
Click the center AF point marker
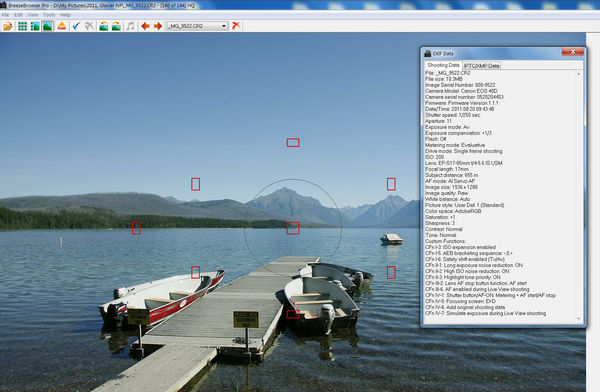pos(293,228)
